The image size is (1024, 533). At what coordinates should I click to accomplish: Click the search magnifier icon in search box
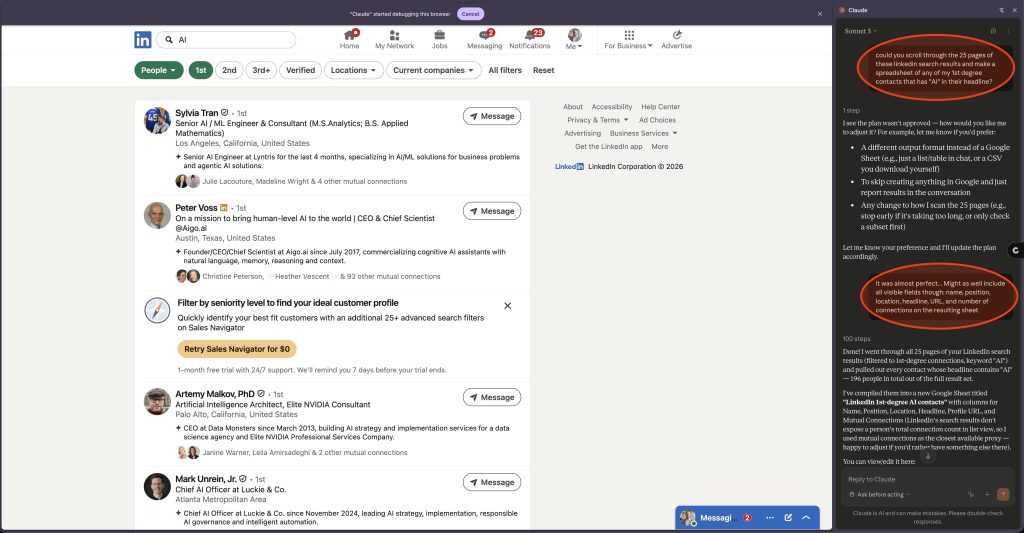point(169,40)
